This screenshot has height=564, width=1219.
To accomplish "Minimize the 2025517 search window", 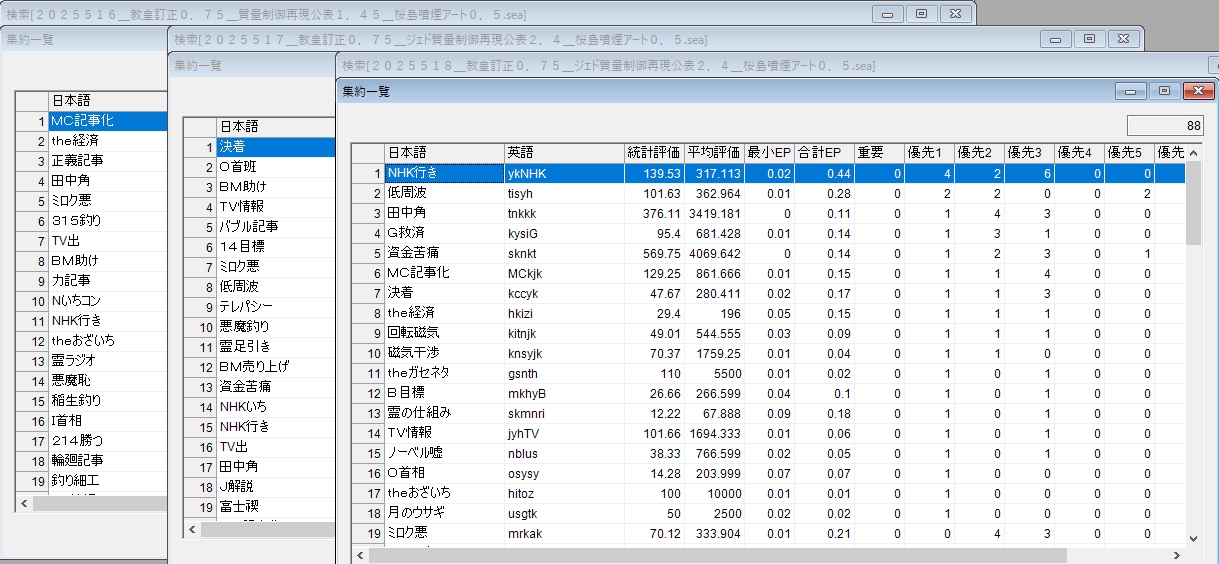I will coord(1056,39).
